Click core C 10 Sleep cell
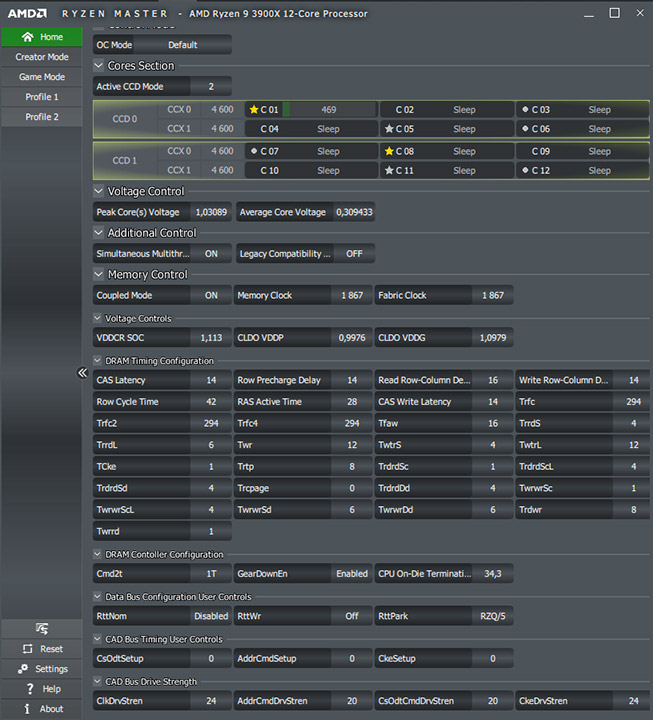Viewport: 653px width, 720px height. pos(311,170)
